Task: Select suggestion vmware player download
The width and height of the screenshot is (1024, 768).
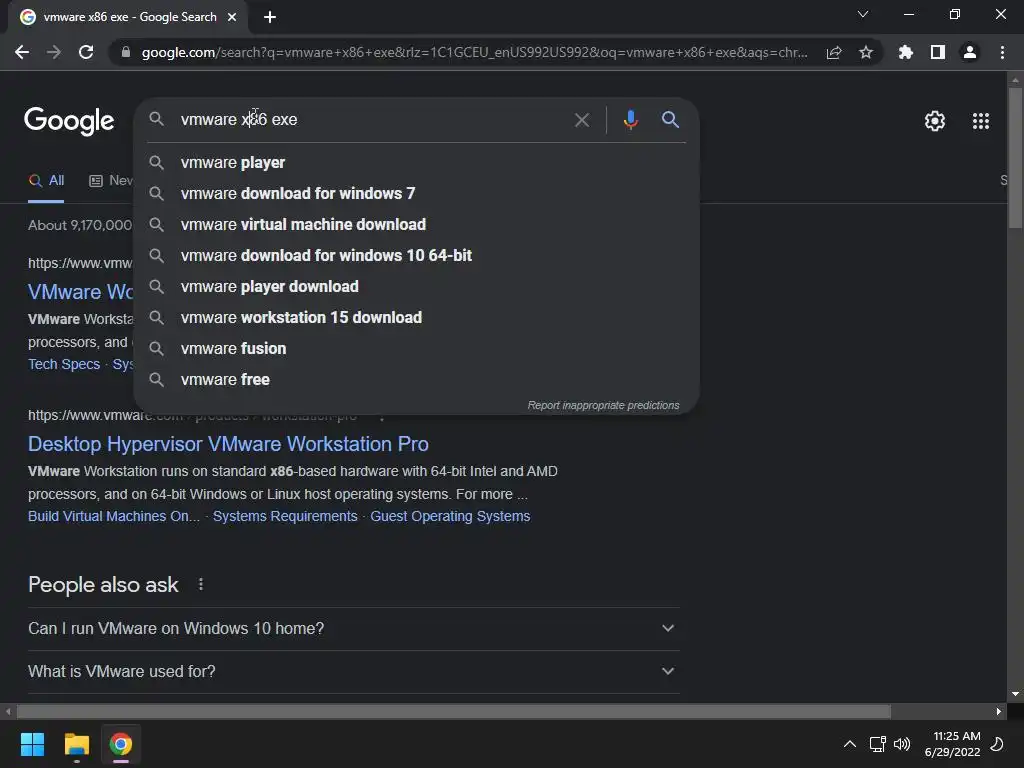Action: click(x=416, y=287)
